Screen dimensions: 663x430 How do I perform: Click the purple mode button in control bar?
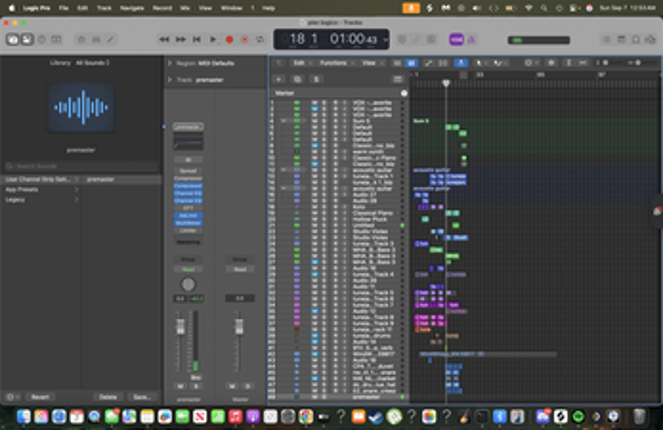point(456,39)
